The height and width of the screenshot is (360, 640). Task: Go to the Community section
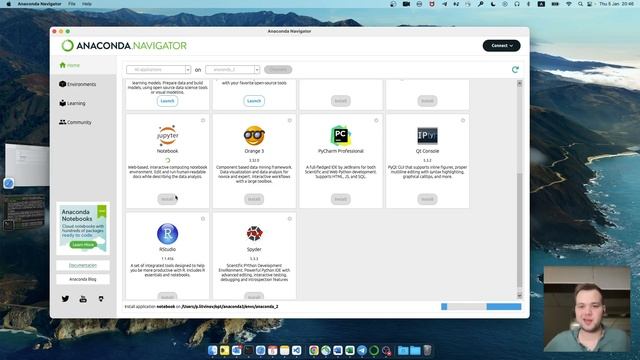pos(75,122)
